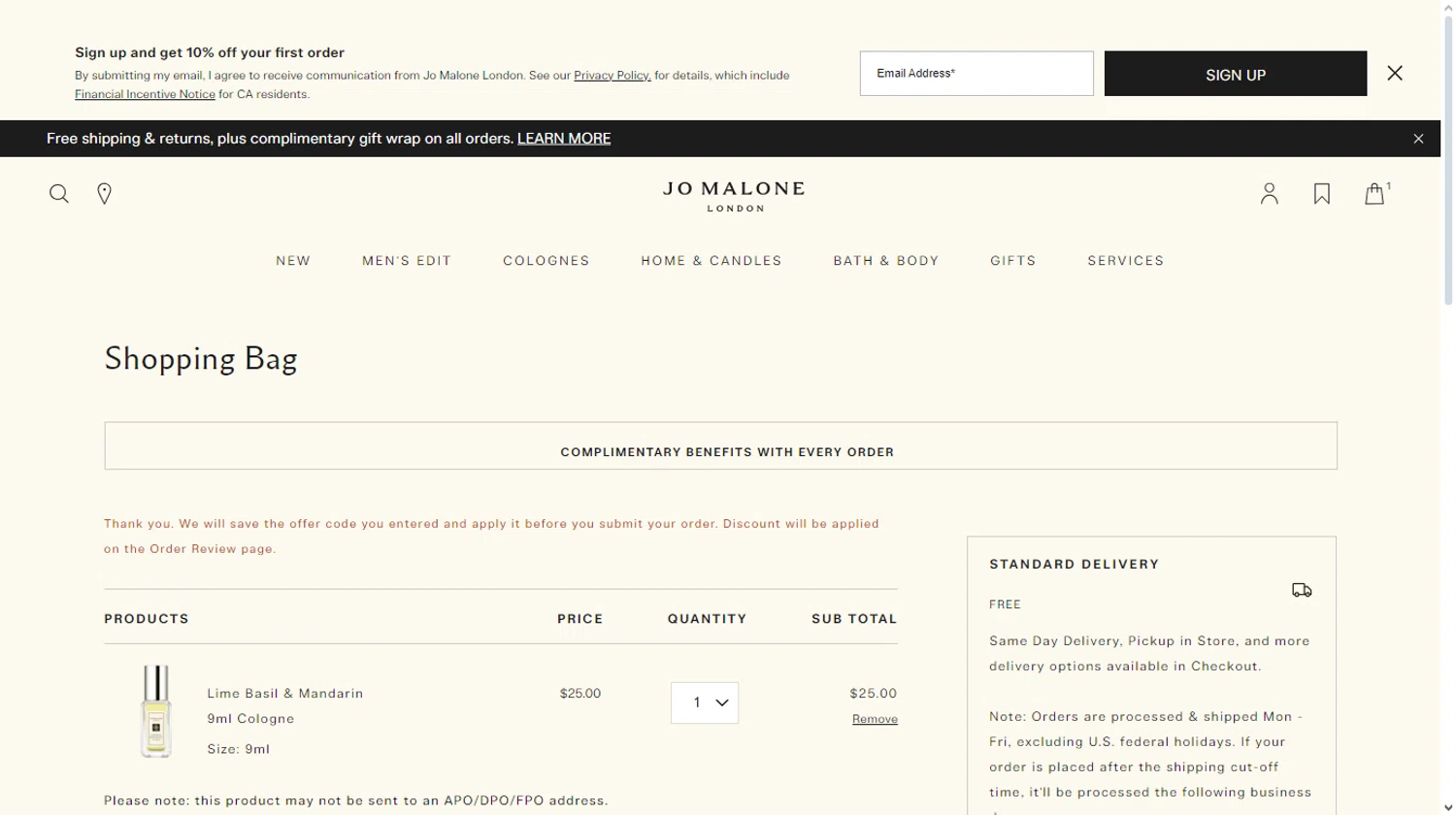Open the COLOGNES menu
The image size is (1456, 815).
546,261
